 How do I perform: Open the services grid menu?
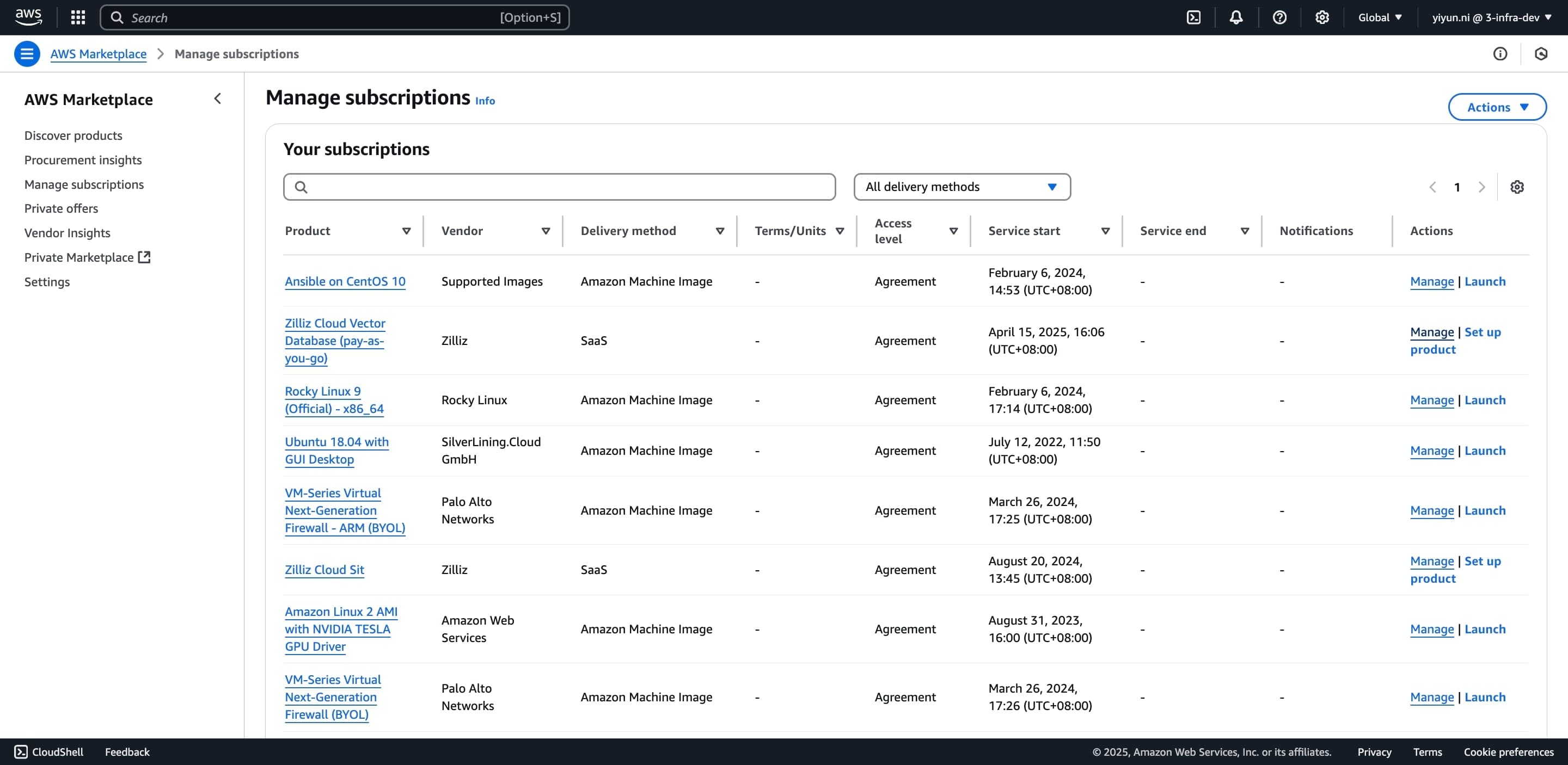click(x=78, y=17)
